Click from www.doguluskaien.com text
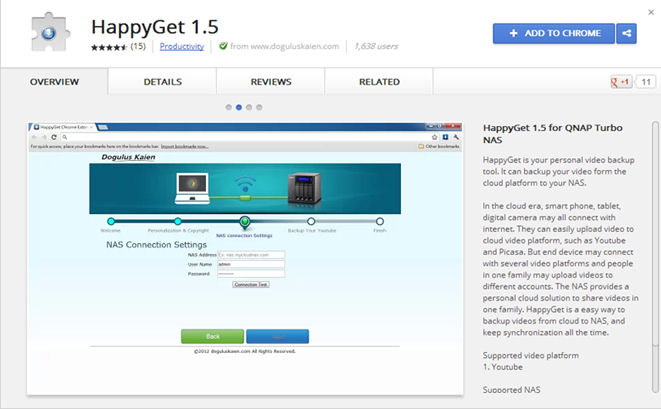 [285, 46]
